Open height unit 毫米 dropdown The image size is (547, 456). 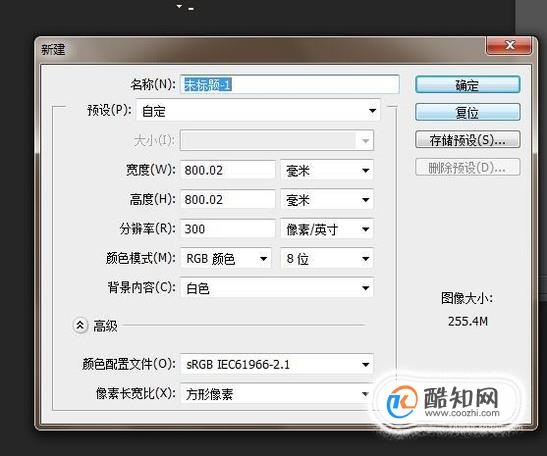[x=327, y=200]
